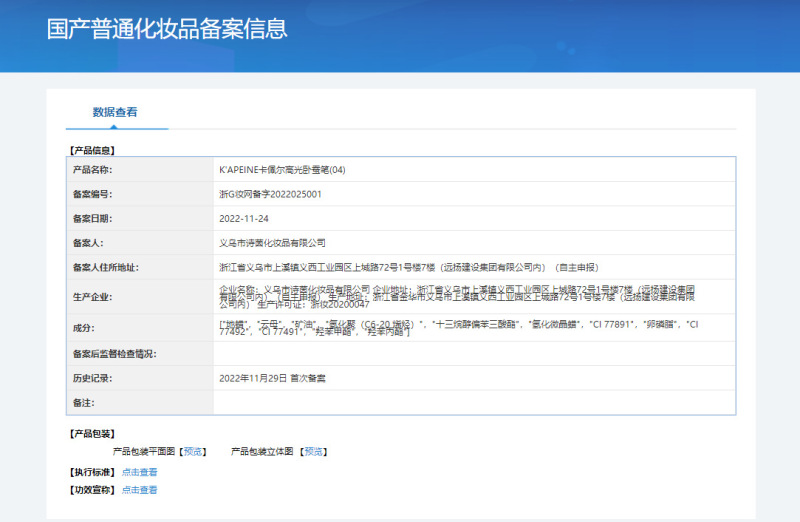
Task: Click the 备案人 company name 义乌市诗茜化妆品有限公司
Action: tap(272, 243)
